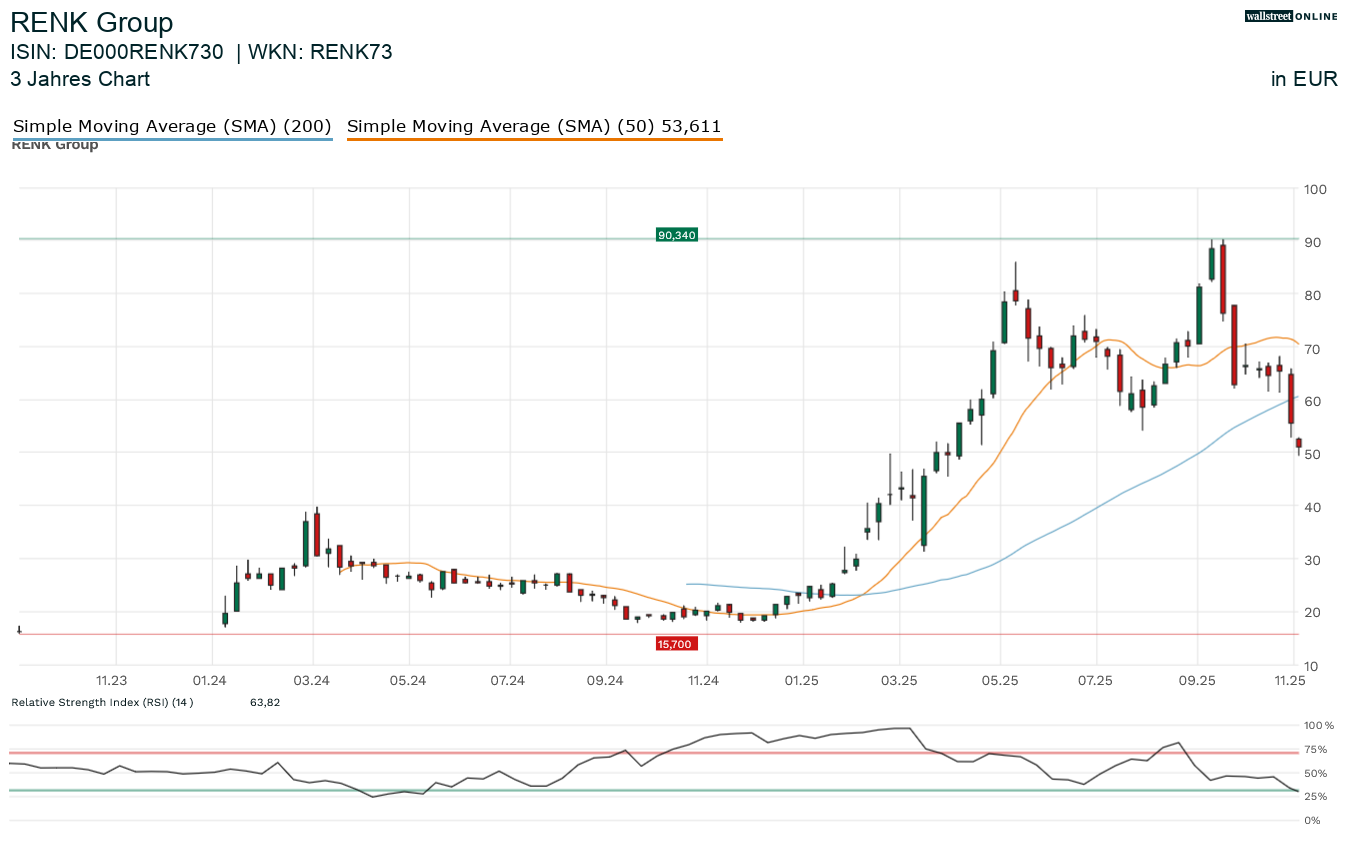Screen dimensions: 1349x848
Task: Click the 03.24 date on the x-axis
Action: click(312, 680)
